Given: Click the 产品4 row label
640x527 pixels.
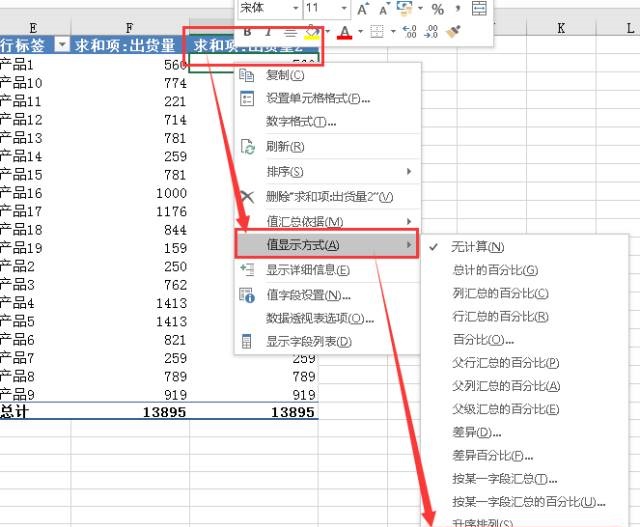Looking at the screenshot, I should (17, 303).
